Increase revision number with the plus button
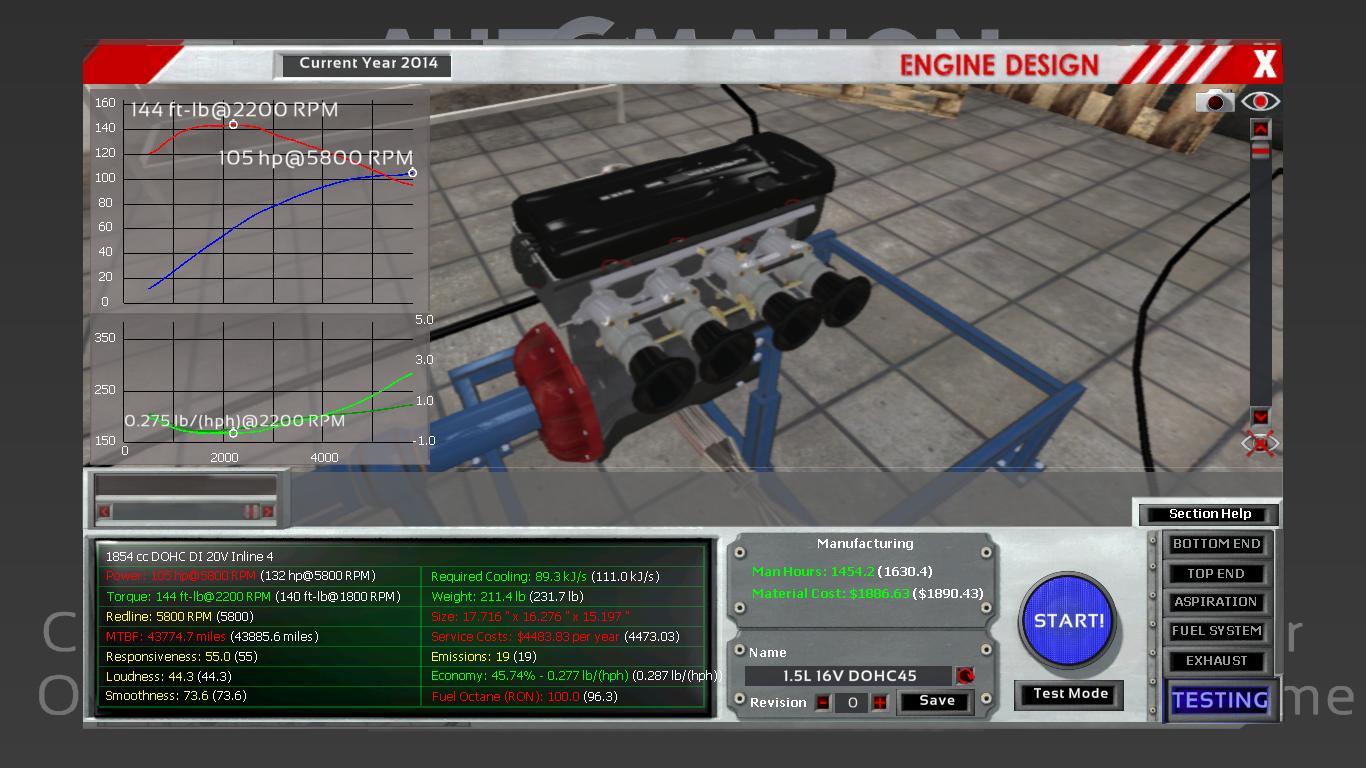This screenshot has width=1366, height=768. coord(880,702)
